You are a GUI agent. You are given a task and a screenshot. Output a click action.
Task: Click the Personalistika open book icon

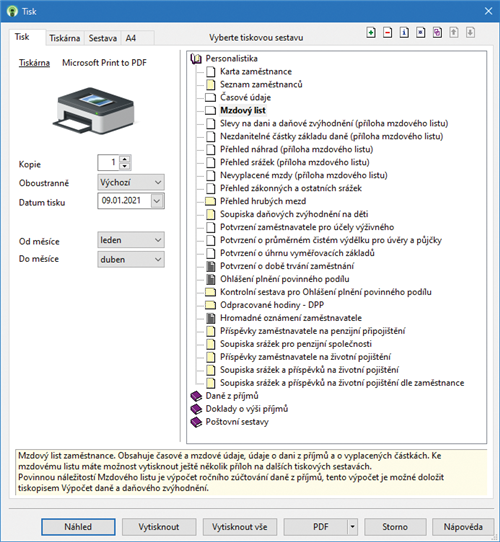pyautogui.click(x=196, y=59)
